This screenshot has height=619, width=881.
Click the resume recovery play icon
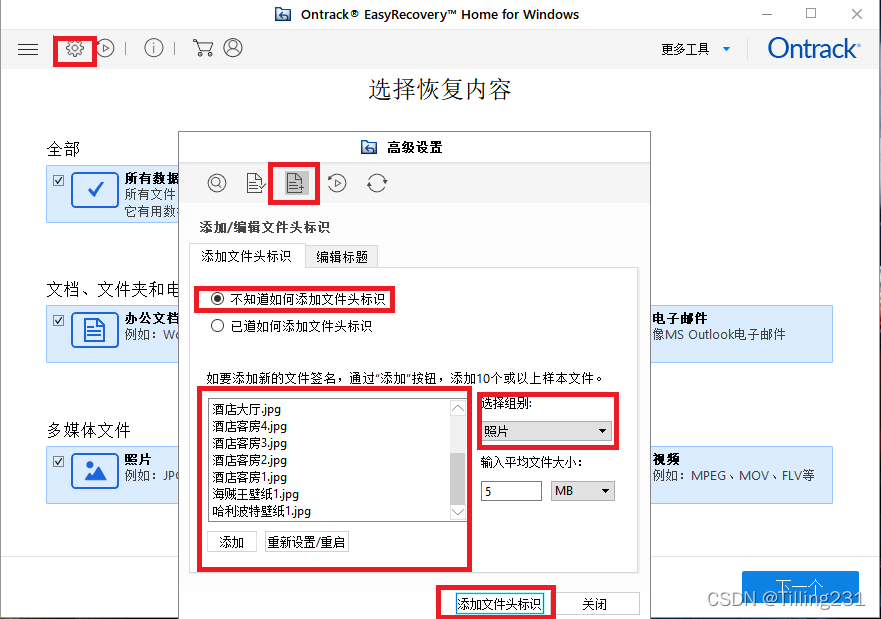[105, 48]
